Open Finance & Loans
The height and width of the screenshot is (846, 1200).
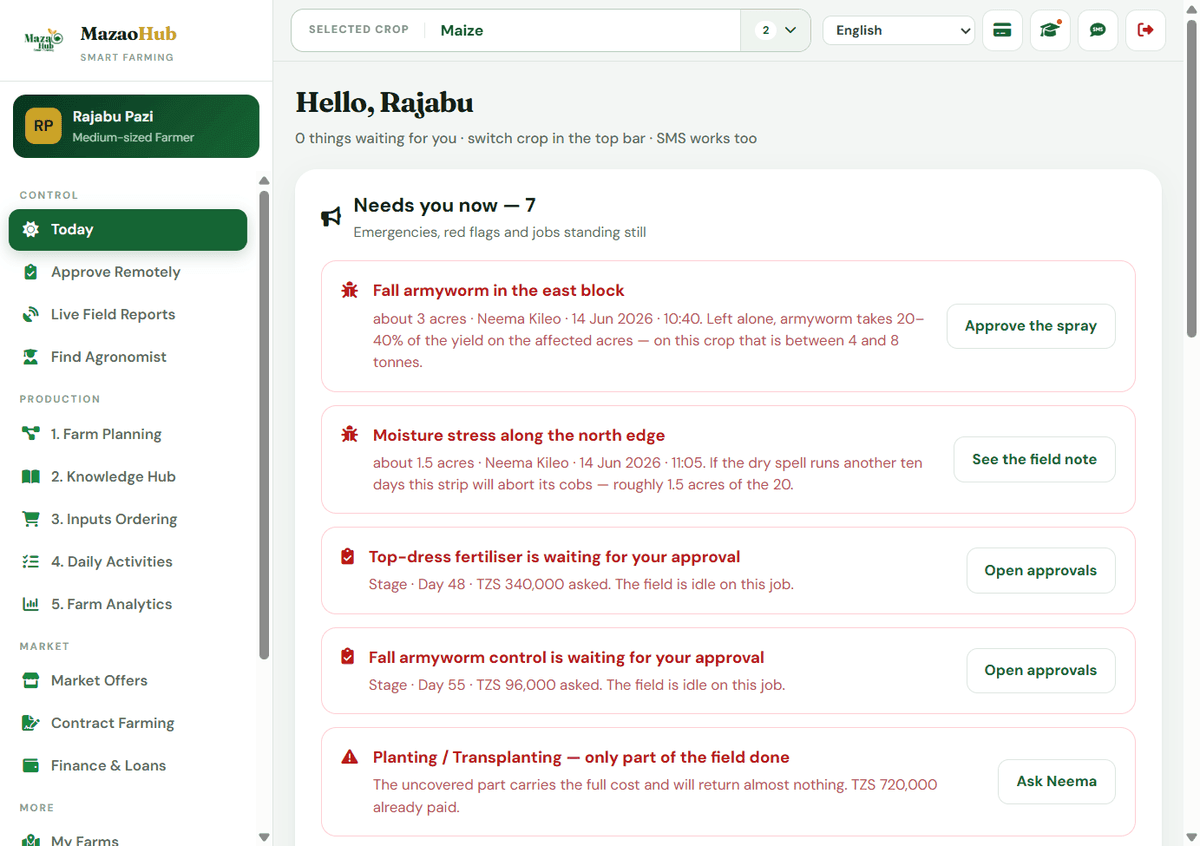(128, 765)
